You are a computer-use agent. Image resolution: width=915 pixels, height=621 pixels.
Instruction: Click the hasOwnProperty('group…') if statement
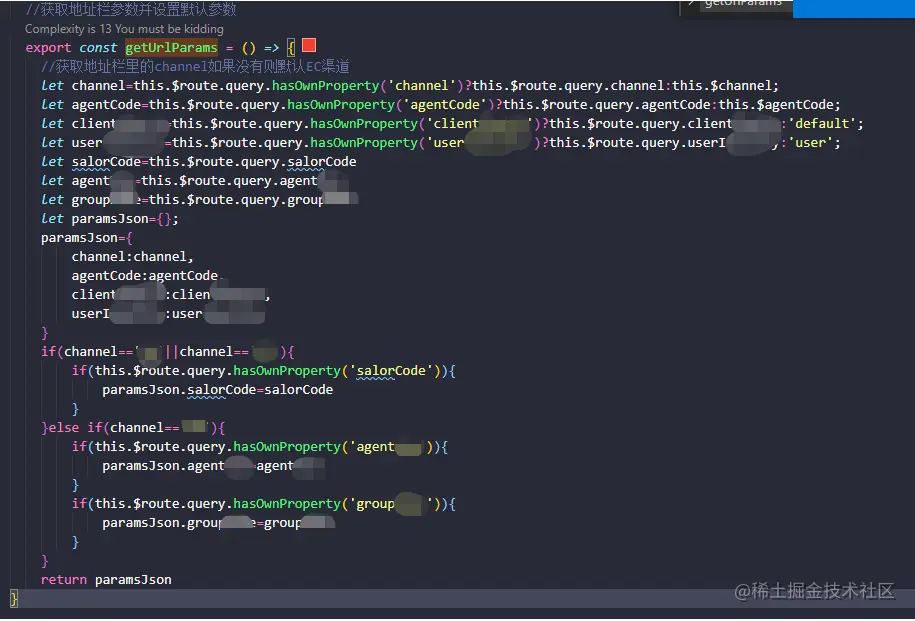coord(264,503)
